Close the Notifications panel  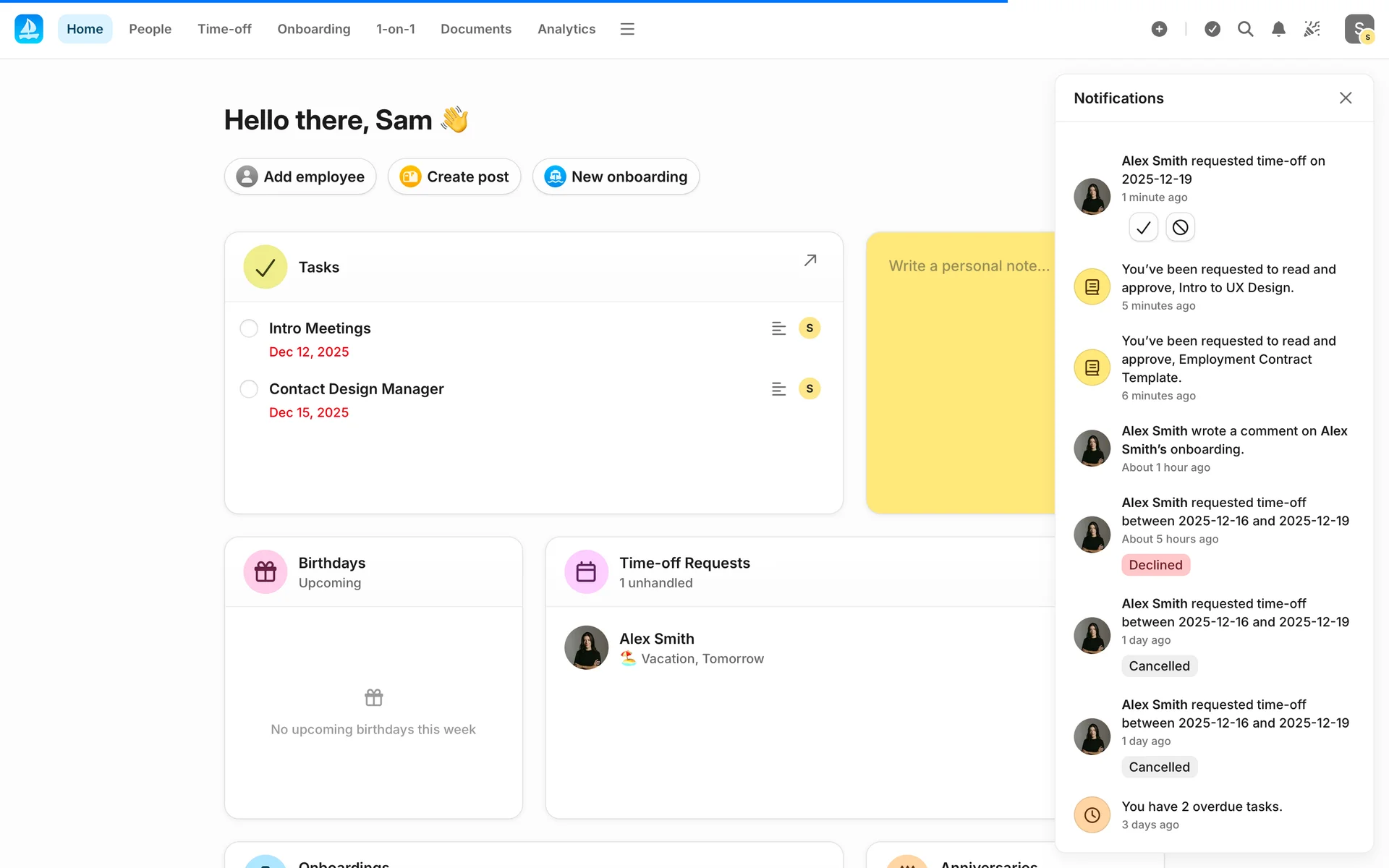point(1345,98)
